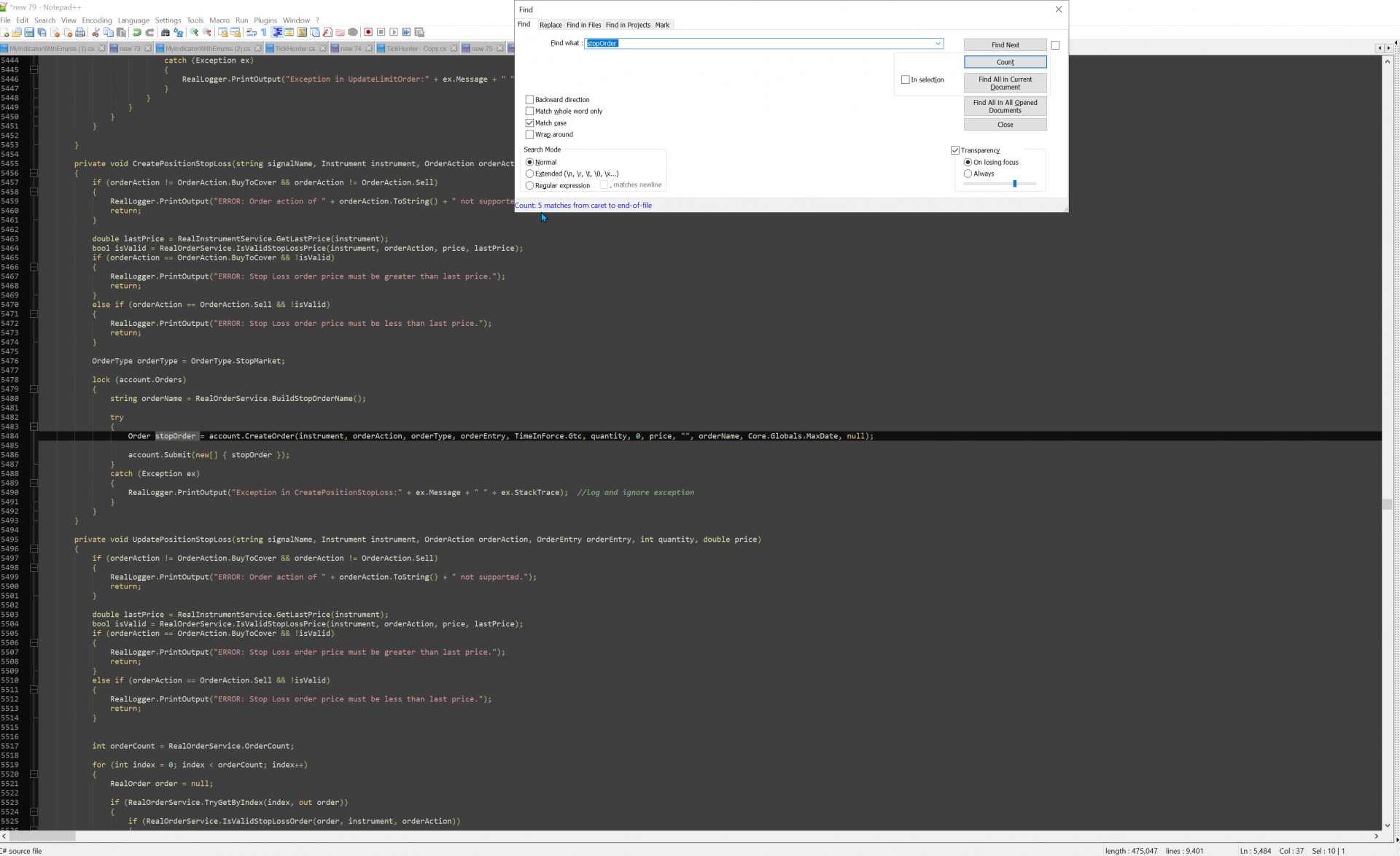Switch to the TickHunter.cs document tab
This screenshot has height=856, width=1400.
click(295, 48)
